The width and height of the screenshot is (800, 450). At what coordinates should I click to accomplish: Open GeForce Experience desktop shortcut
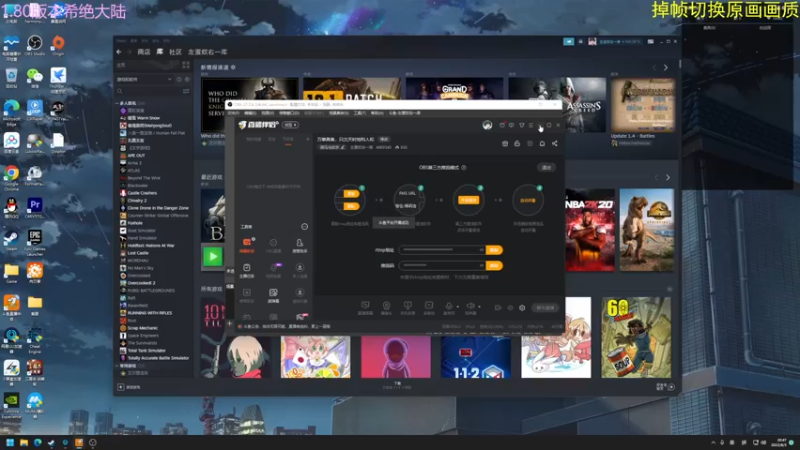[11, 405]
